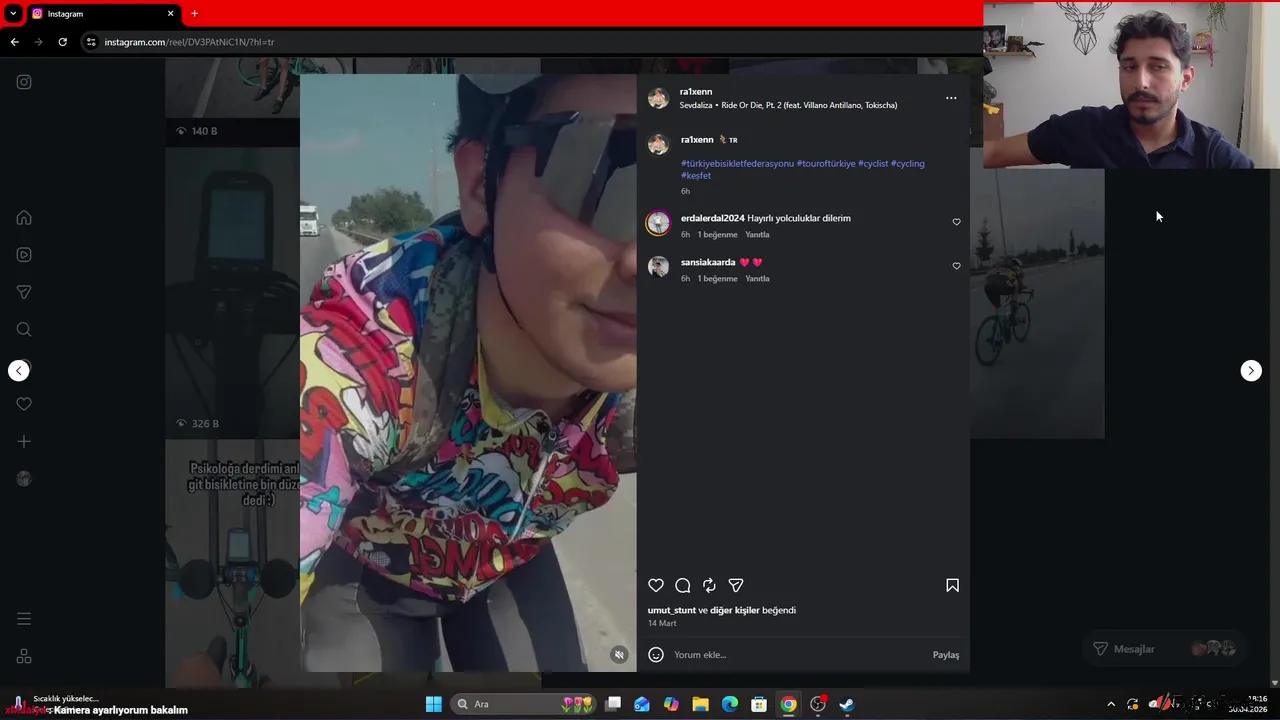Open the Reels icon in the sidebar
The height and width of the screenshot is (720, 1280).
pyautogui.click(x=24, y=255)
